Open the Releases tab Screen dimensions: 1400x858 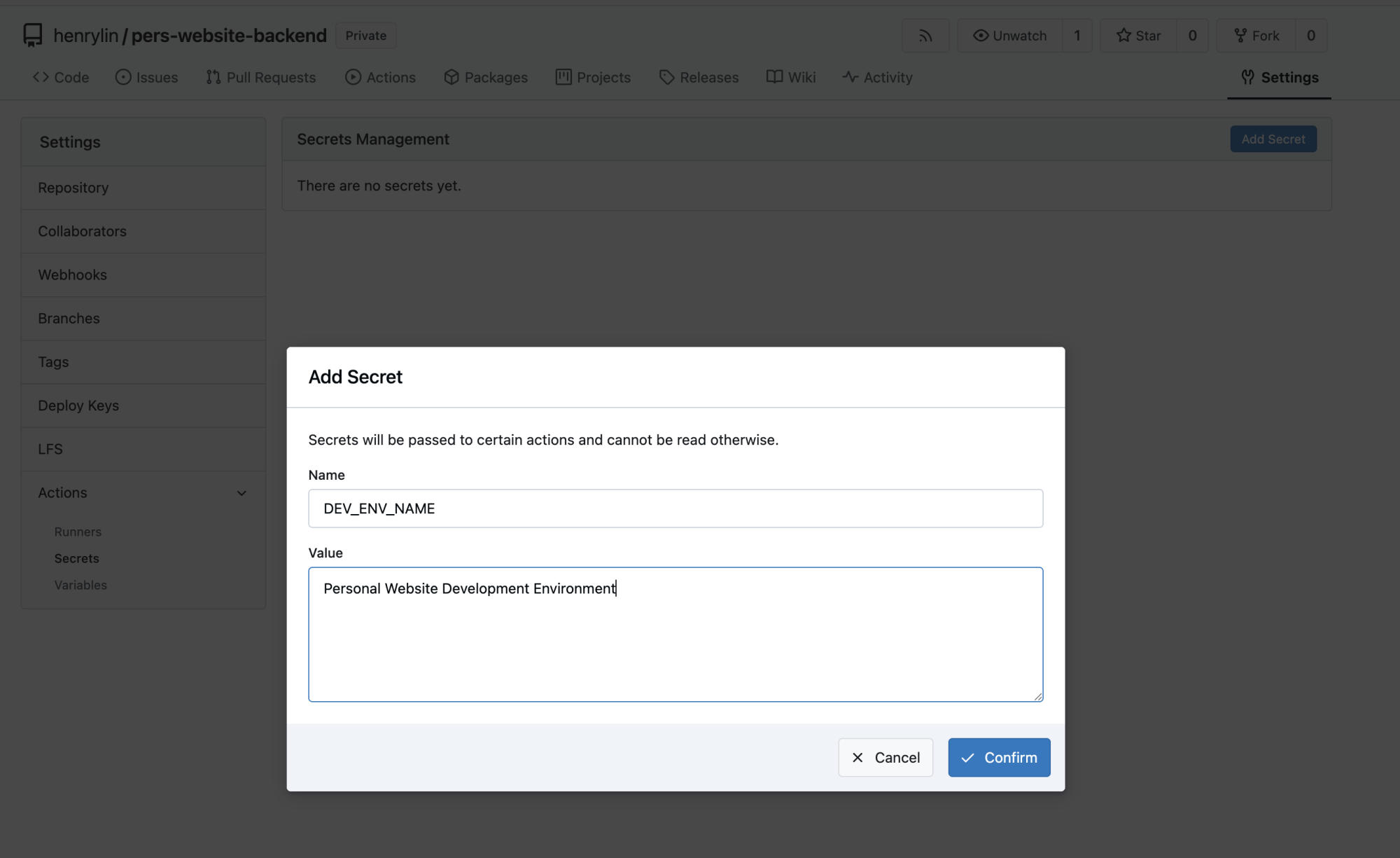tap(699, 78)
